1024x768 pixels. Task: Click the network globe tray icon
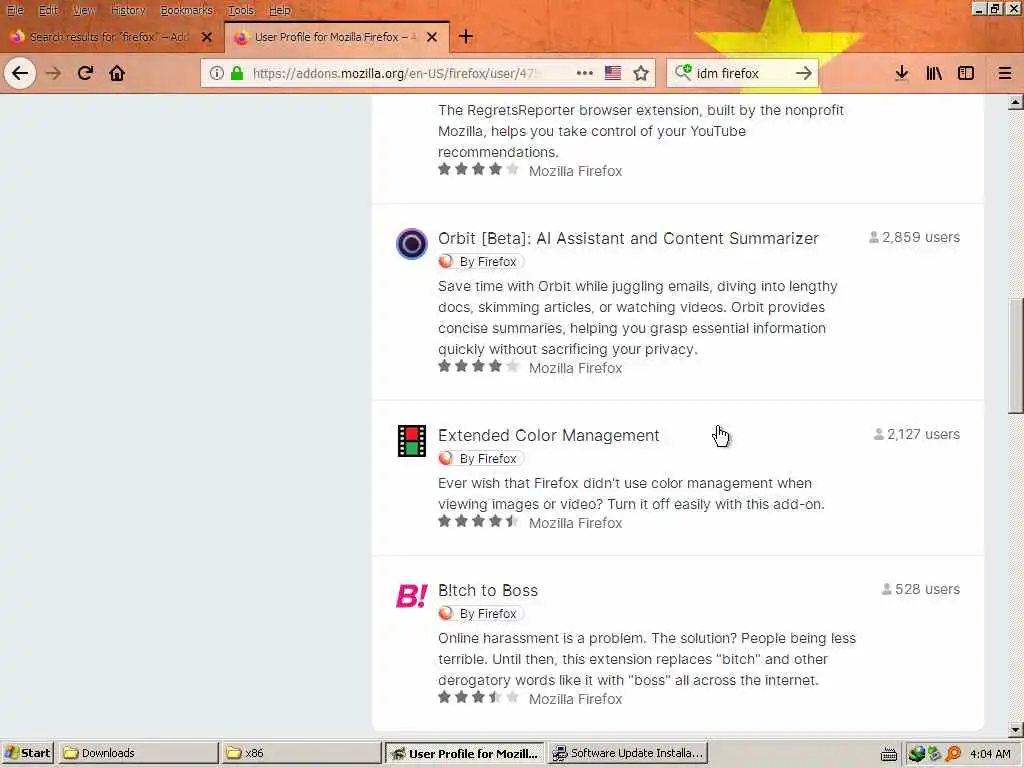[916, 754]
